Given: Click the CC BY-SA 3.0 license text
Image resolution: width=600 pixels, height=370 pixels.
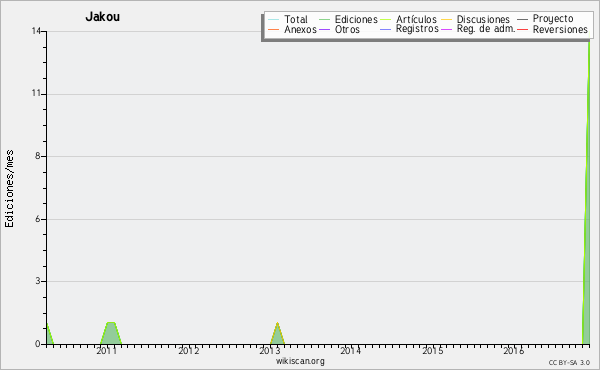Looking at the screenshot, I should point(569,363).
